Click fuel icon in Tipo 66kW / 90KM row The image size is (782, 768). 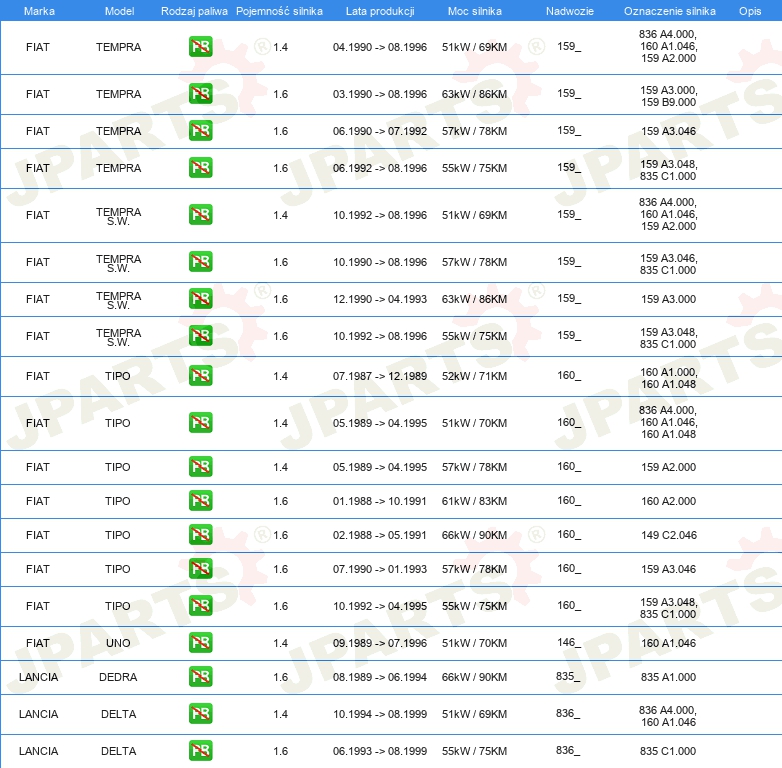click(200, 535)
